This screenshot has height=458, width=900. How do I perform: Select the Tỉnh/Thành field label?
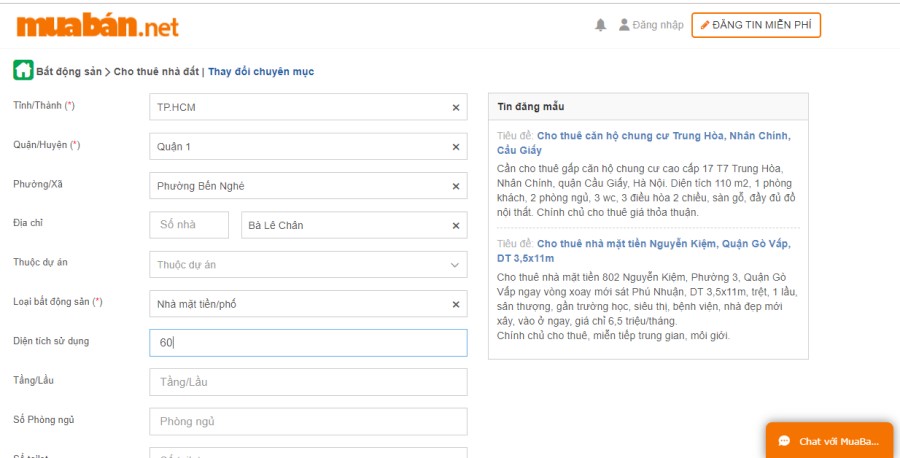[x=44, y=106]
